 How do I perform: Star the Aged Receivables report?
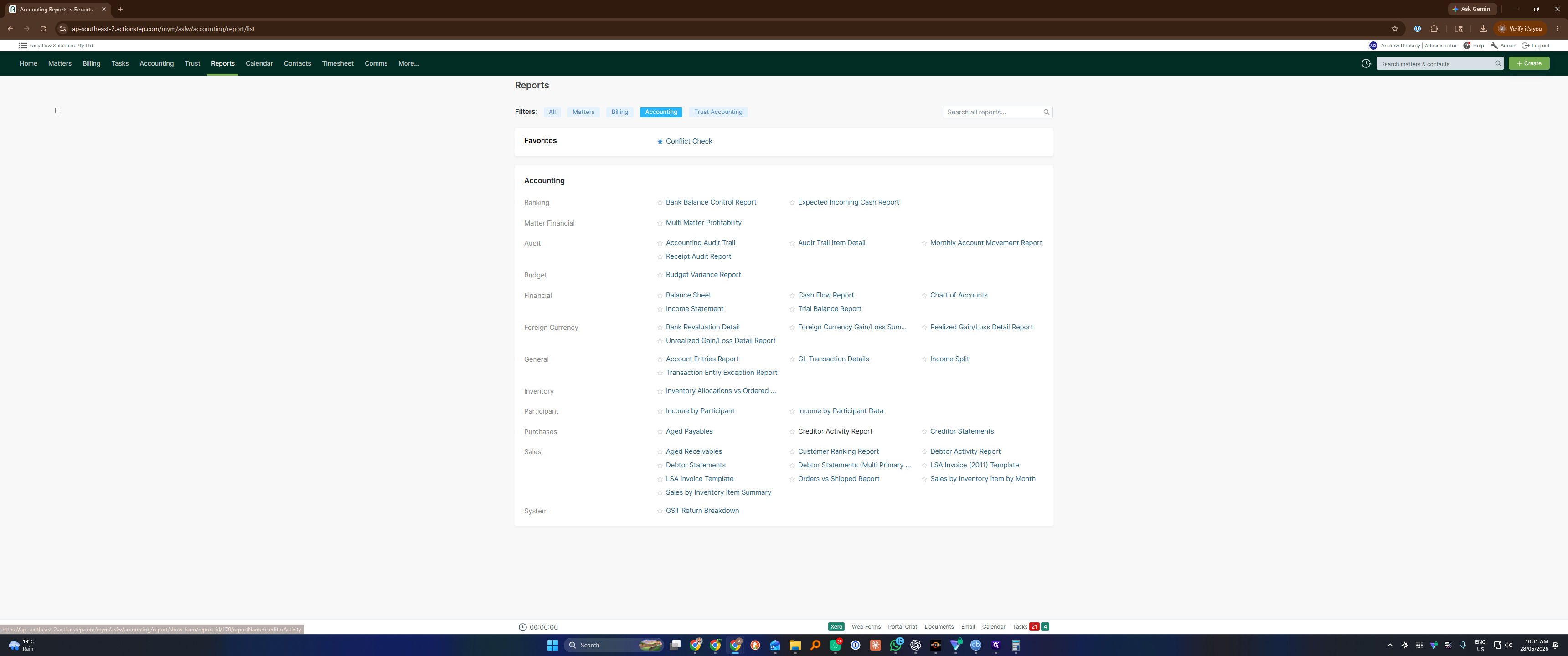pyautogui.click(x=660, y=452)
